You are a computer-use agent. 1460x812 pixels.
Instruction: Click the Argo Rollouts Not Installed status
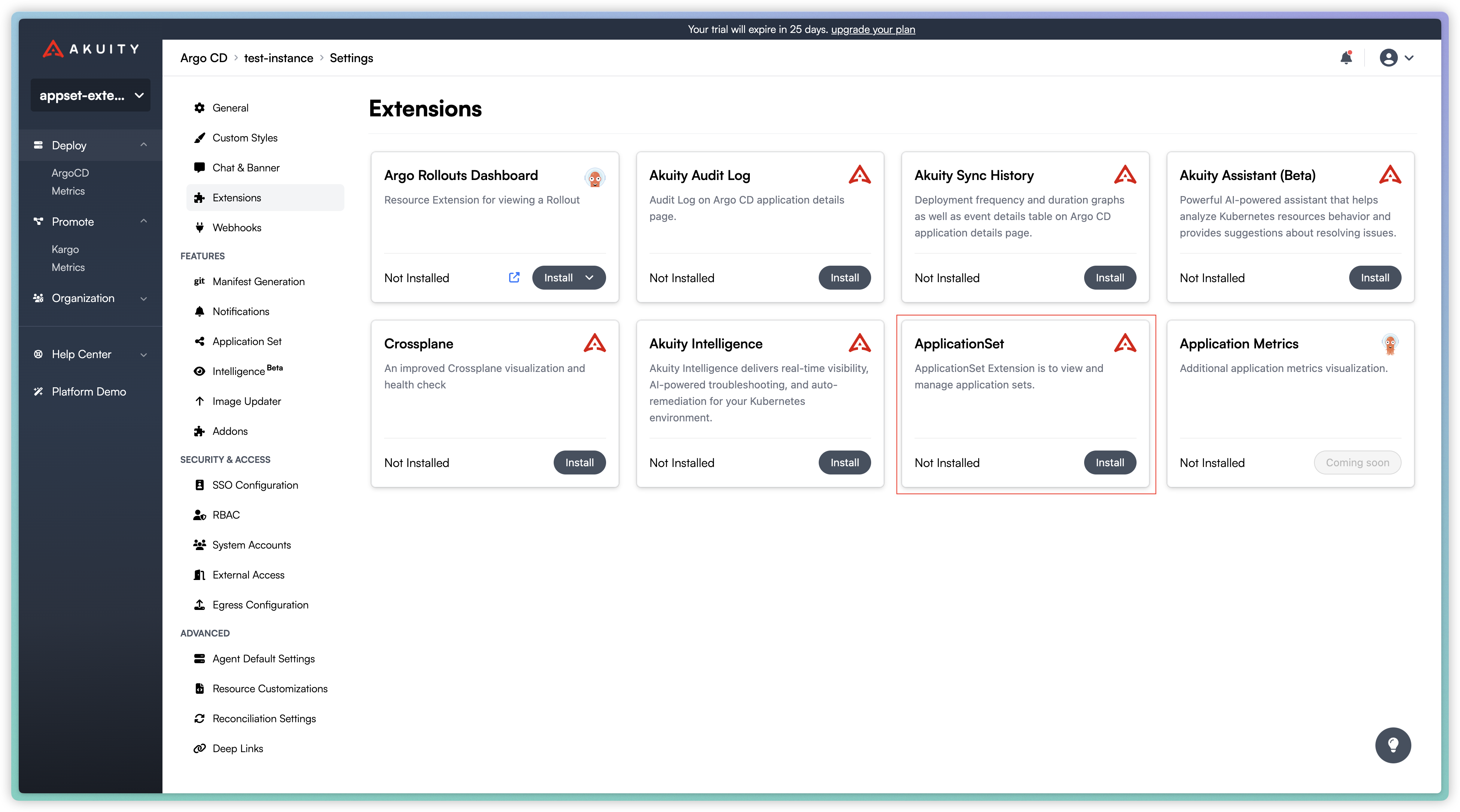click(417, 278)
